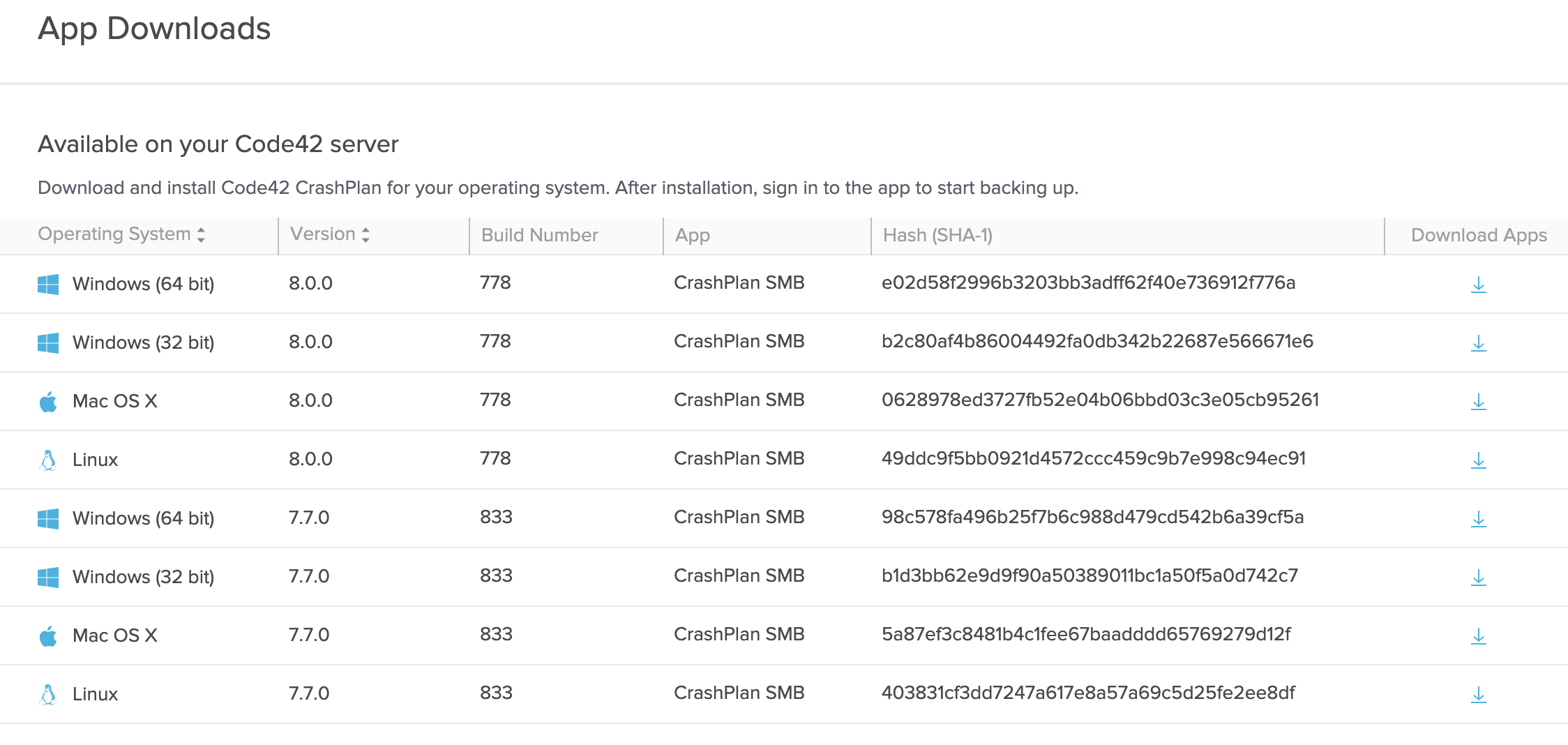Click the Windows (64 bit) name in the 8.0.0 row

[x=144, y=284]
